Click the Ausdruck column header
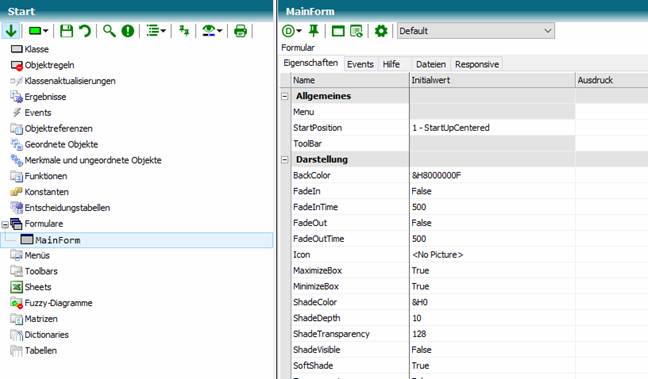 pos(612,80)
